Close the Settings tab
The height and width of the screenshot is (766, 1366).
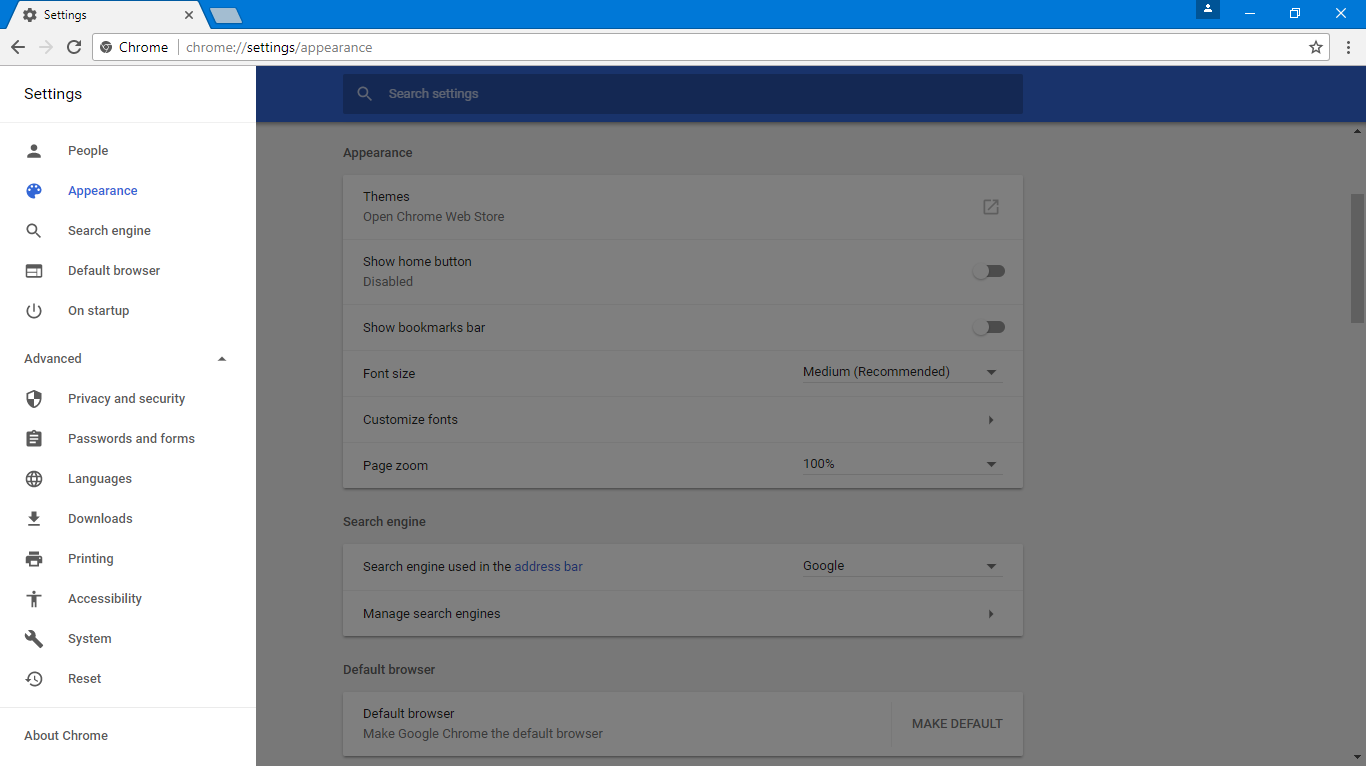coord(189,15)
